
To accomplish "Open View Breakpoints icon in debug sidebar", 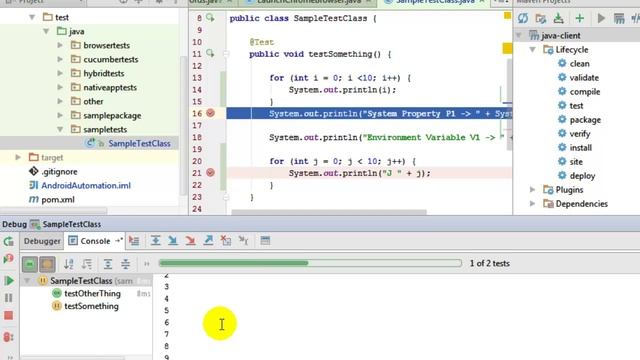I will (x=9, y=337).
